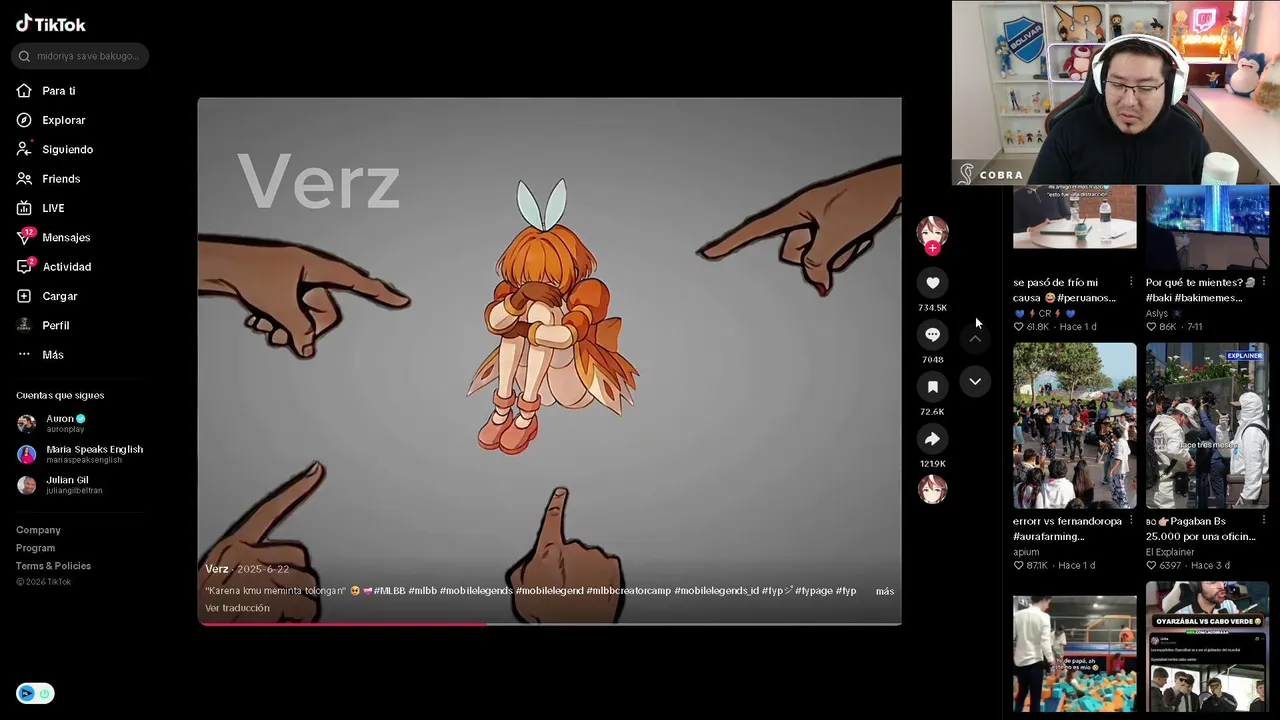1280x720 pixels.
Task: Expand the caption with 'más'
Action: (x=885, y=591)
